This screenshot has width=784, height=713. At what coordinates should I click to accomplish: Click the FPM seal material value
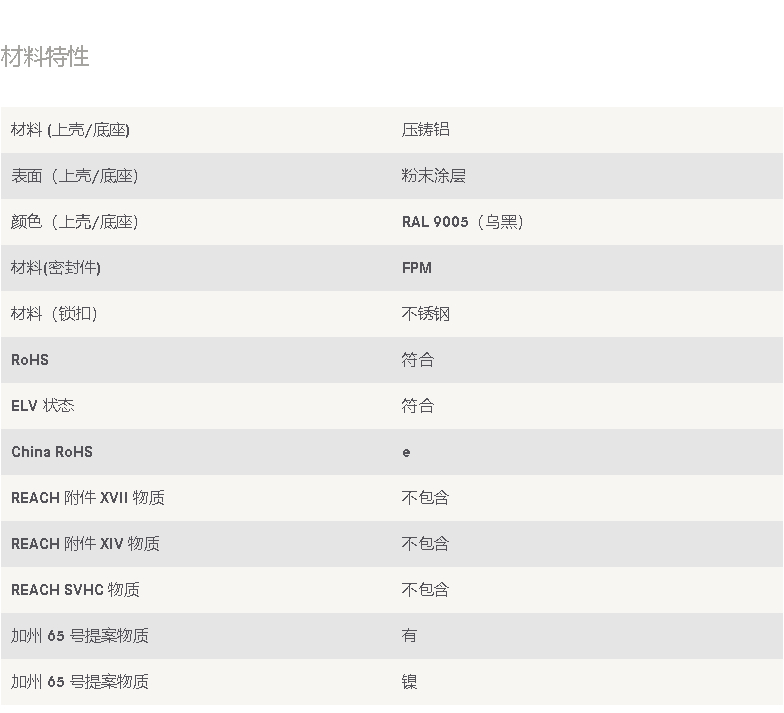(416, 268)
